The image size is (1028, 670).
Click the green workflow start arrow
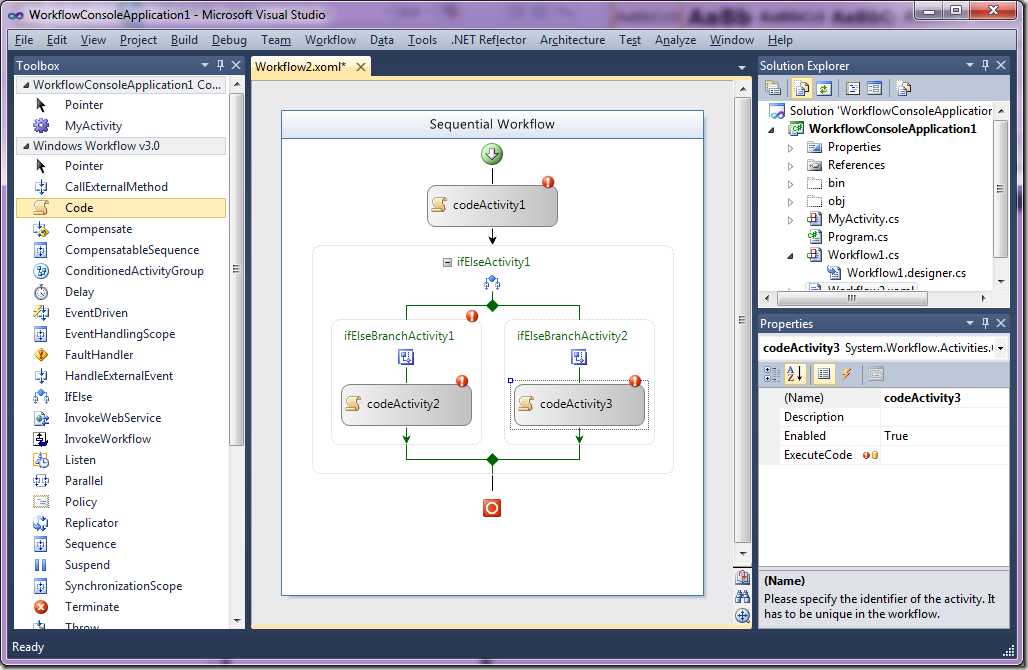[492, 154]
